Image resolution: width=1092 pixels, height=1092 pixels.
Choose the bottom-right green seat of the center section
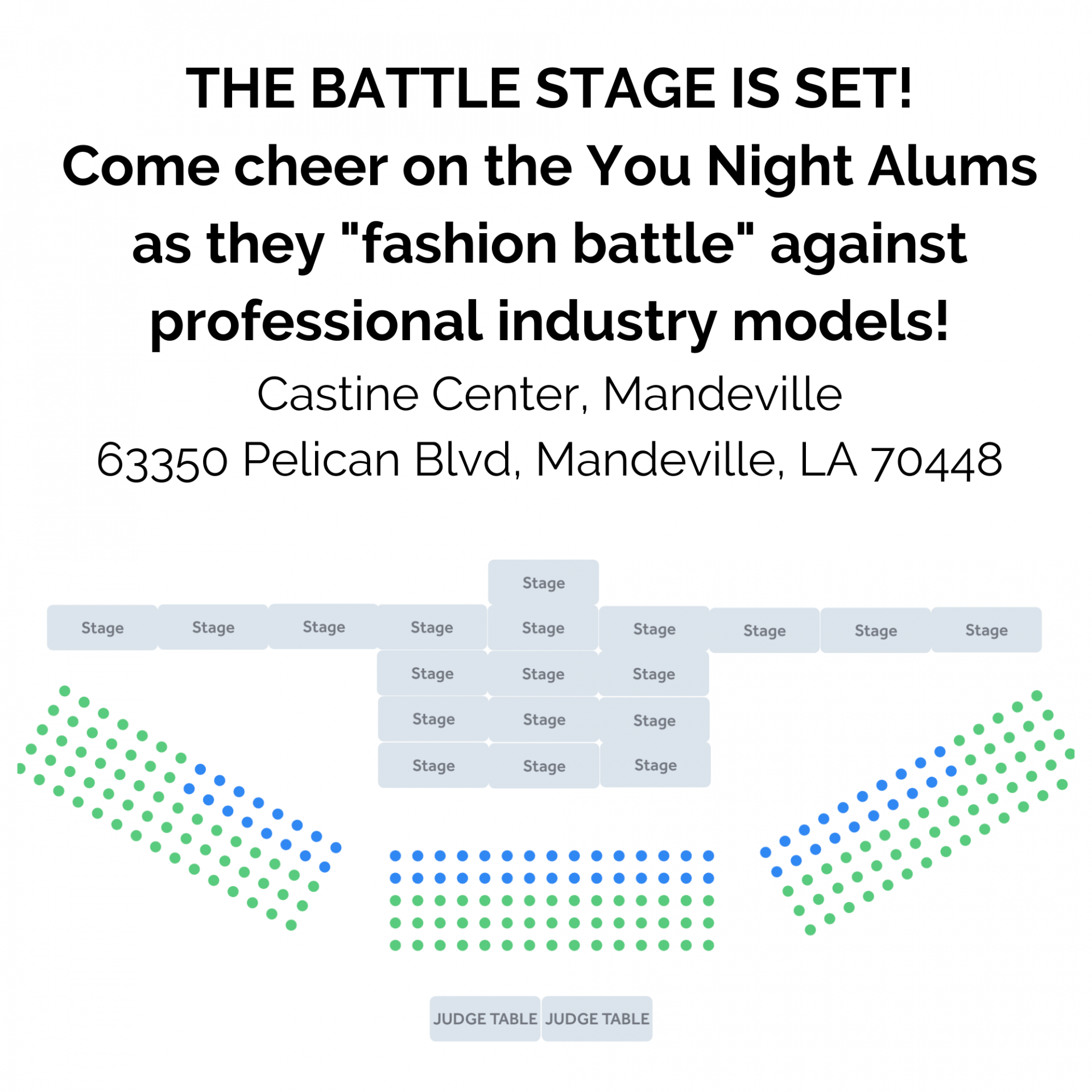[x=708, y=945]
